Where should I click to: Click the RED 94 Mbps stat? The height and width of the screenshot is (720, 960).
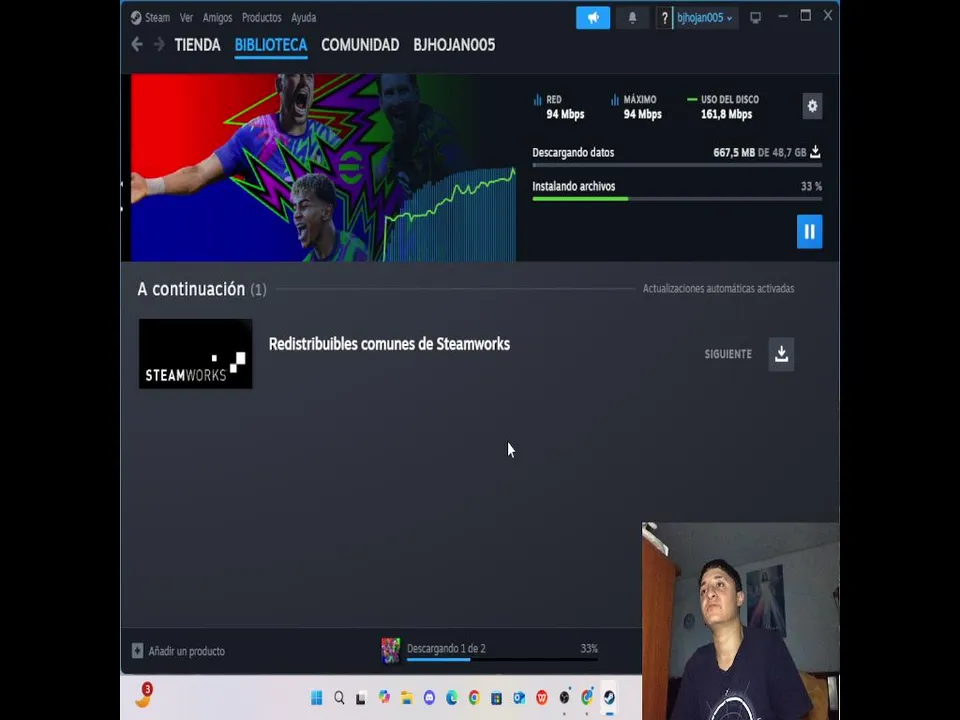point(559,107)
